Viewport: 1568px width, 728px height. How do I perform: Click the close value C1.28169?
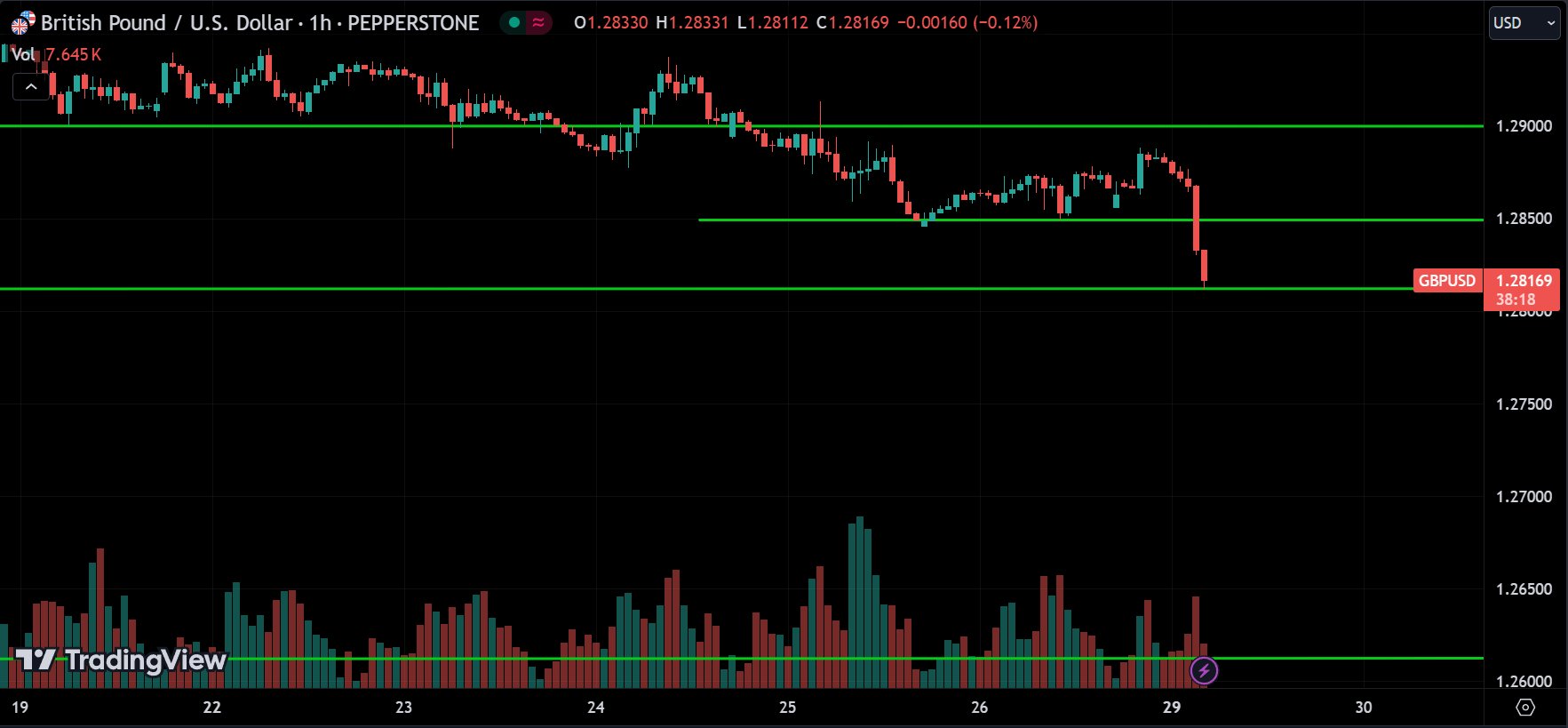853,23
